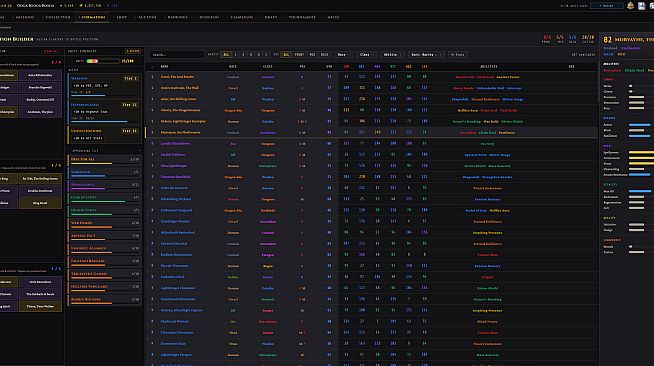Select the Free For All synergy row
The height and width of the screenshot is (366, 654).
tap(104, 160)
